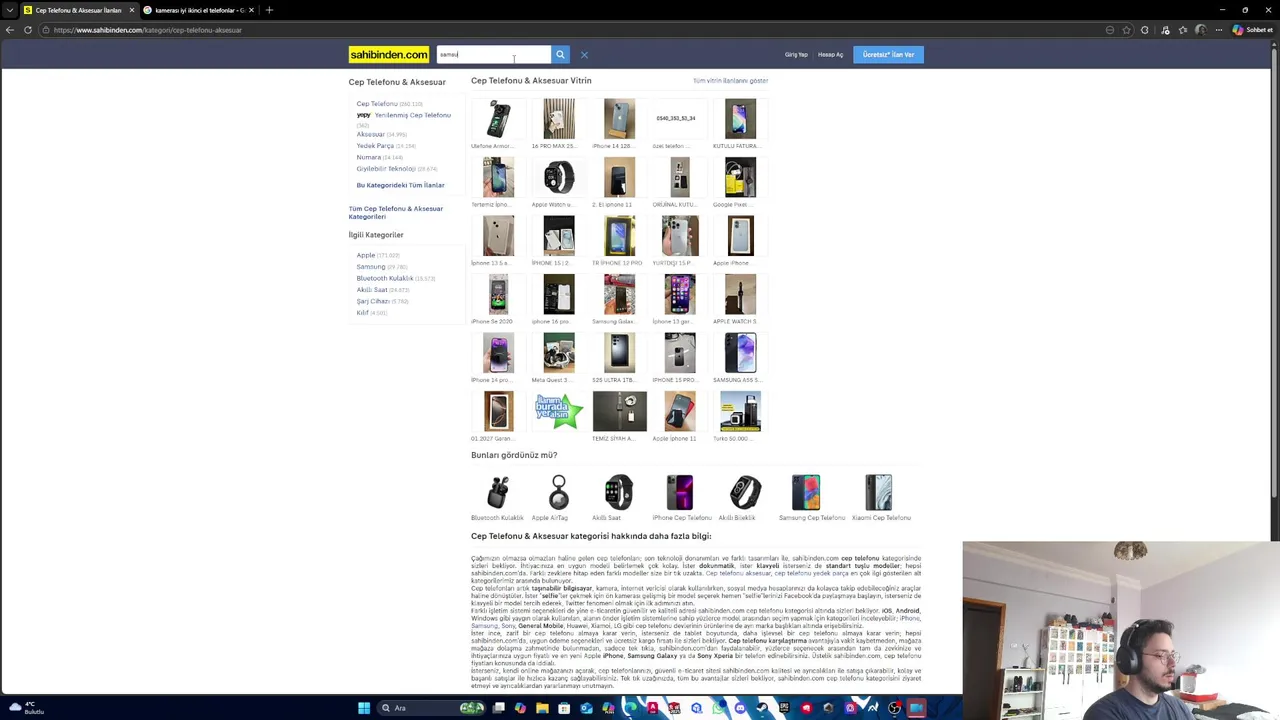Click the Bluetooth Kulaklık earbuds icon

point(498,492)
